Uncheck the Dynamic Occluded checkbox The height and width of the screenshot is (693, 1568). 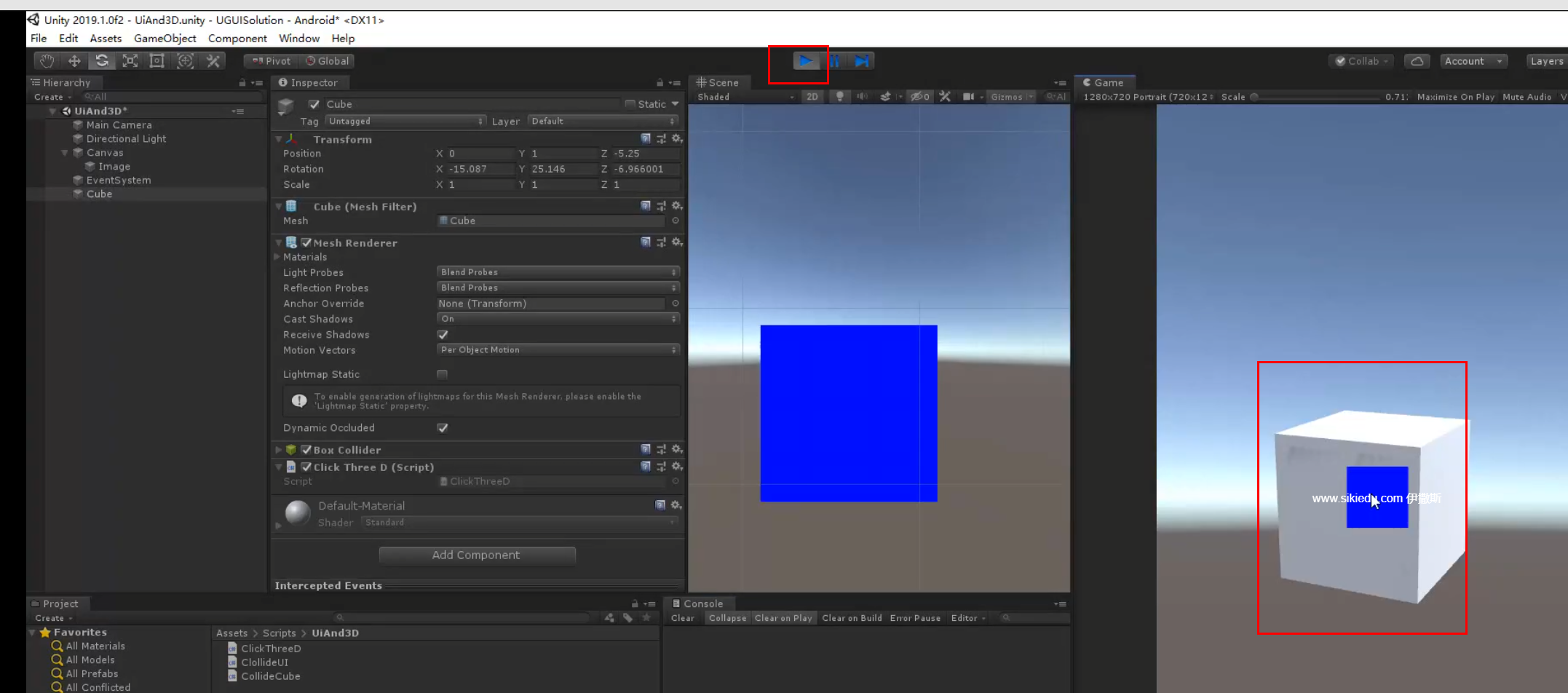pyautogui.click(x=443, y=428)
